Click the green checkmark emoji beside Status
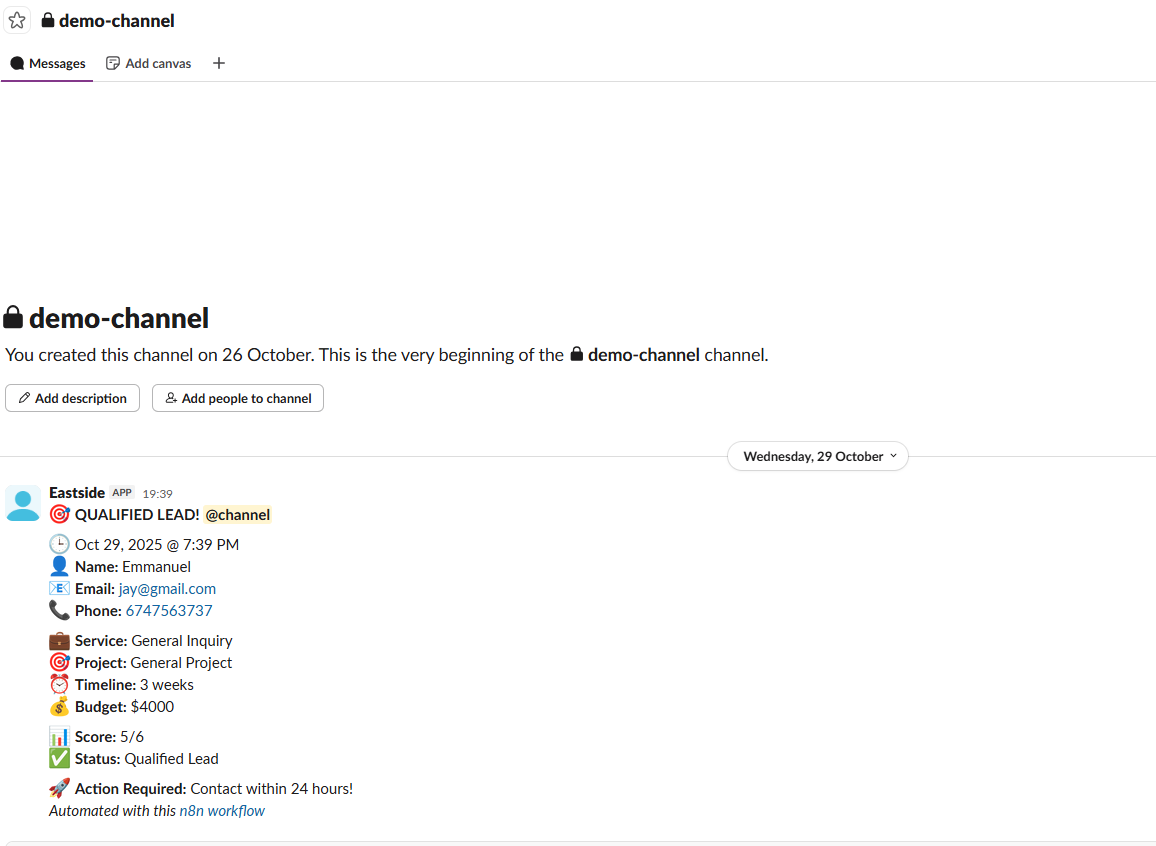 [x=59, y=759]
